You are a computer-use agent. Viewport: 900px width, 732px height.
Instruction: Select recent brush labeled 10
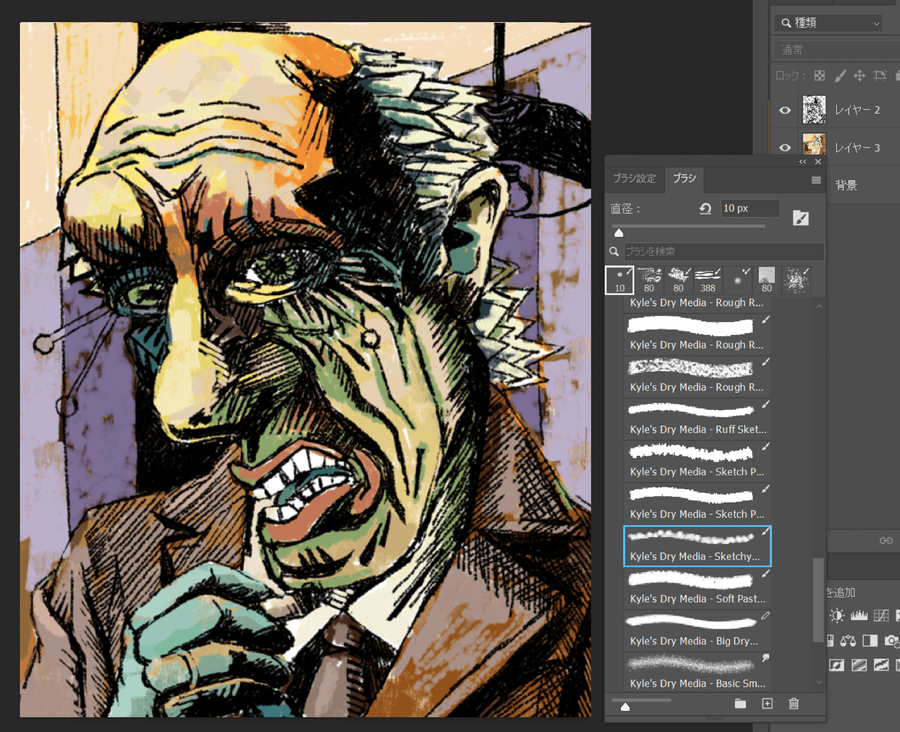(620, 280)
